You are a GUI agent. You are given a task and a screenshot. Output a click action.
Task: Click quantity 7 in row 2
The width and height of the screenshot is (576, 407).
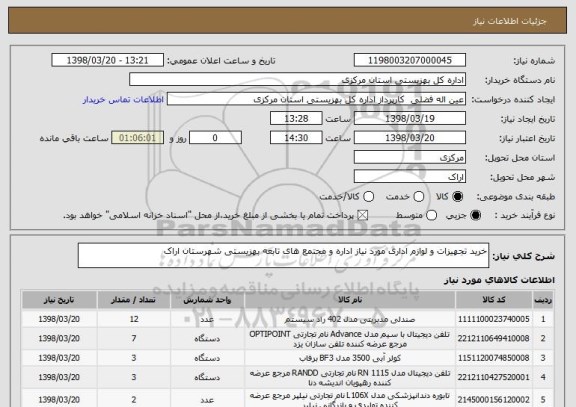coord(134,338)
